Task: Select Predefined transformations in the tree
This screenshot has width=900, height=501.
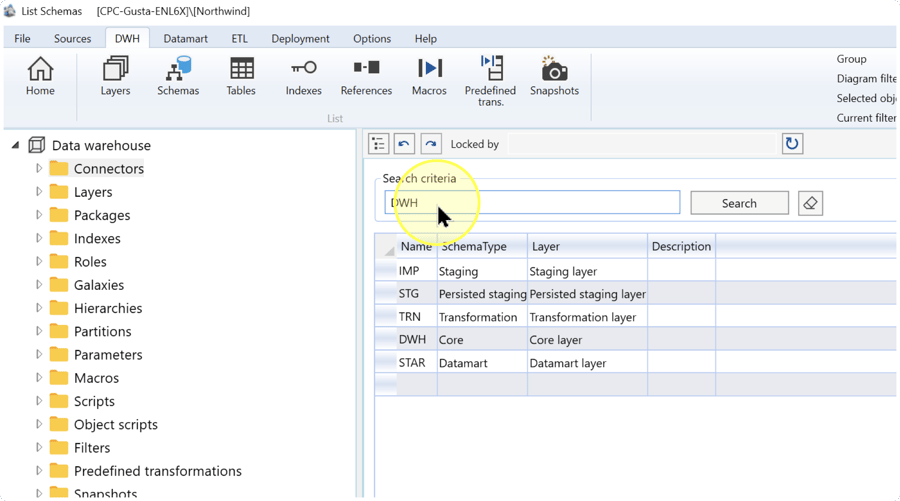Action: (x=158, y=471)
